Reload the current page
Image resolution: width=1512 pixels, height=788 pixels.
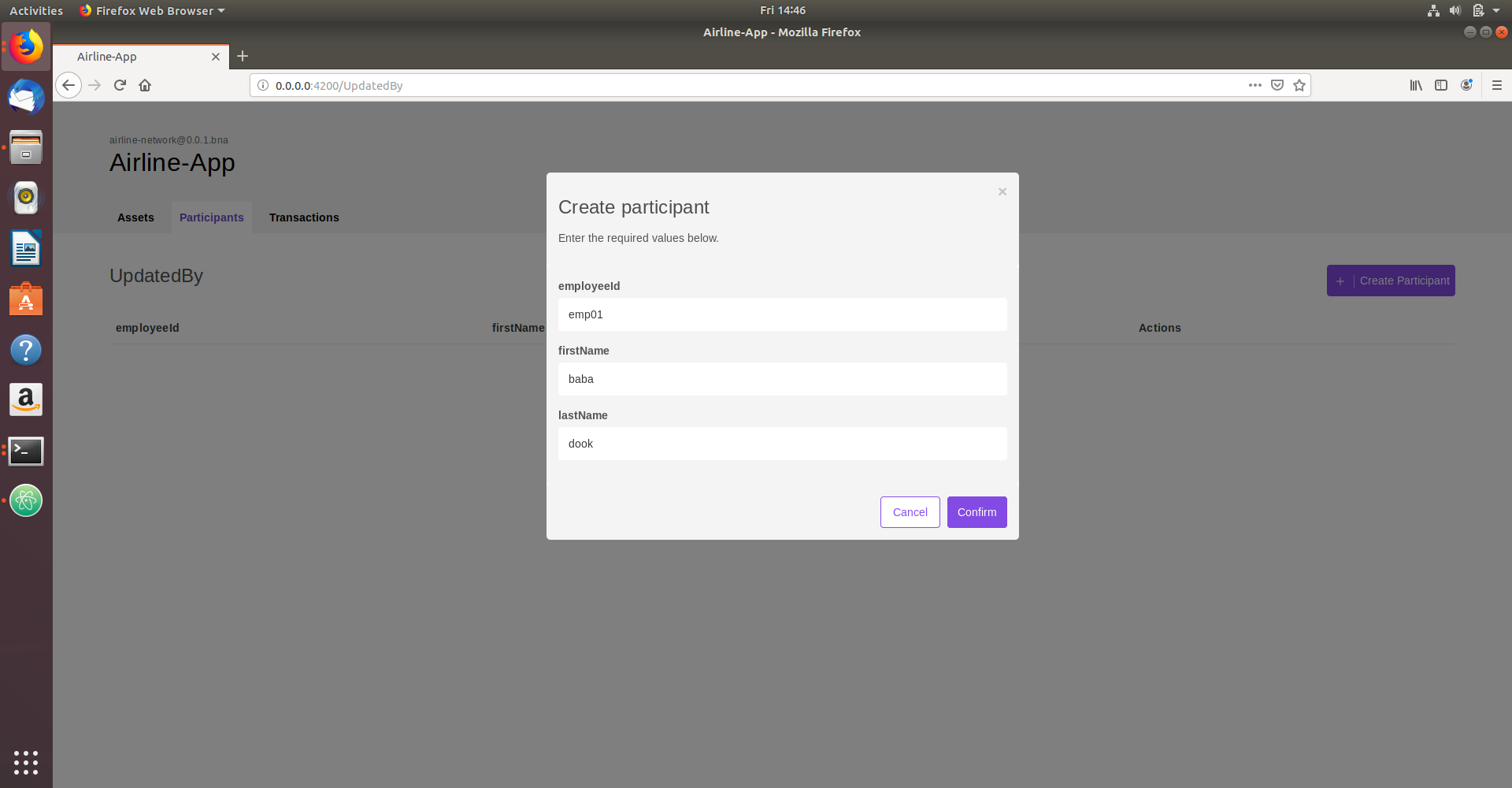point(120,85)
